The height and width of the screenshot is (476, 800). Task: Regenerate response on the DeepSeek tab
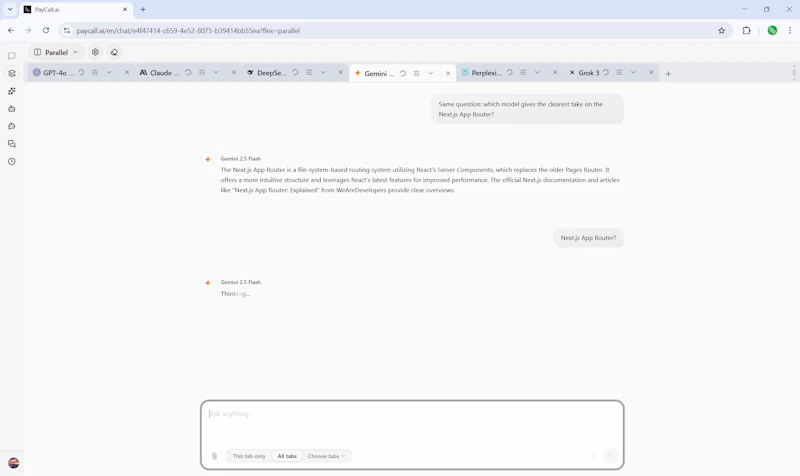pyautogui.click(x=295, y=73)
